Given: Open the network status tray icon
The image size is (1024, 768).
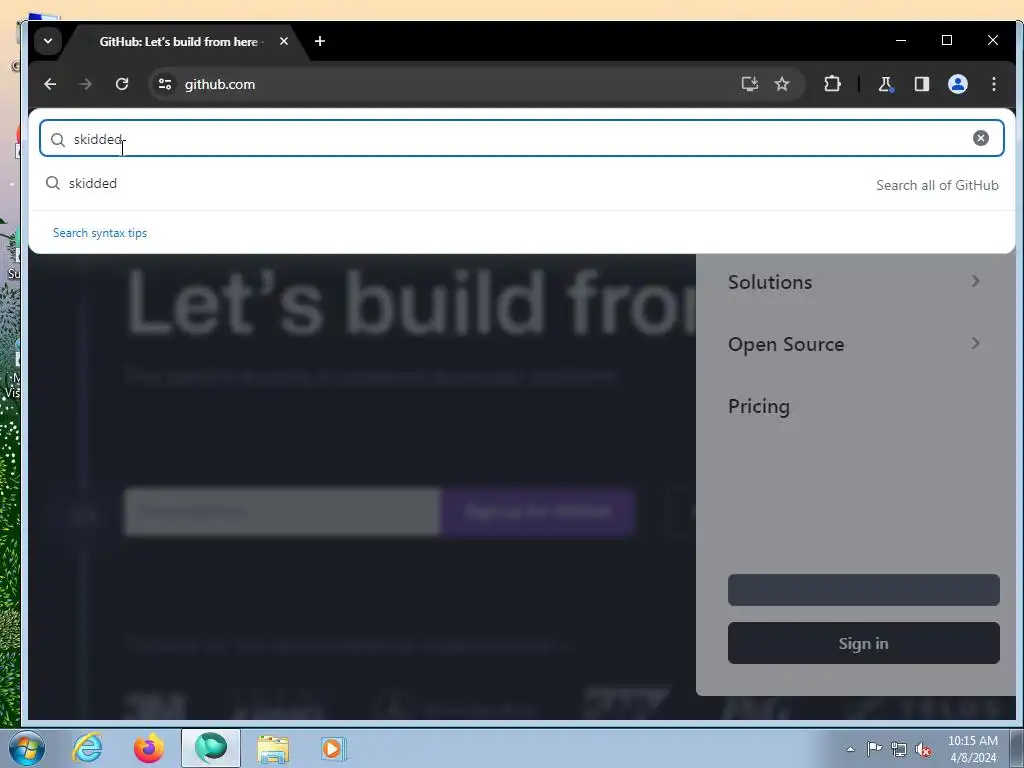Looking at the screenshot, I should [x=899, y=749].
